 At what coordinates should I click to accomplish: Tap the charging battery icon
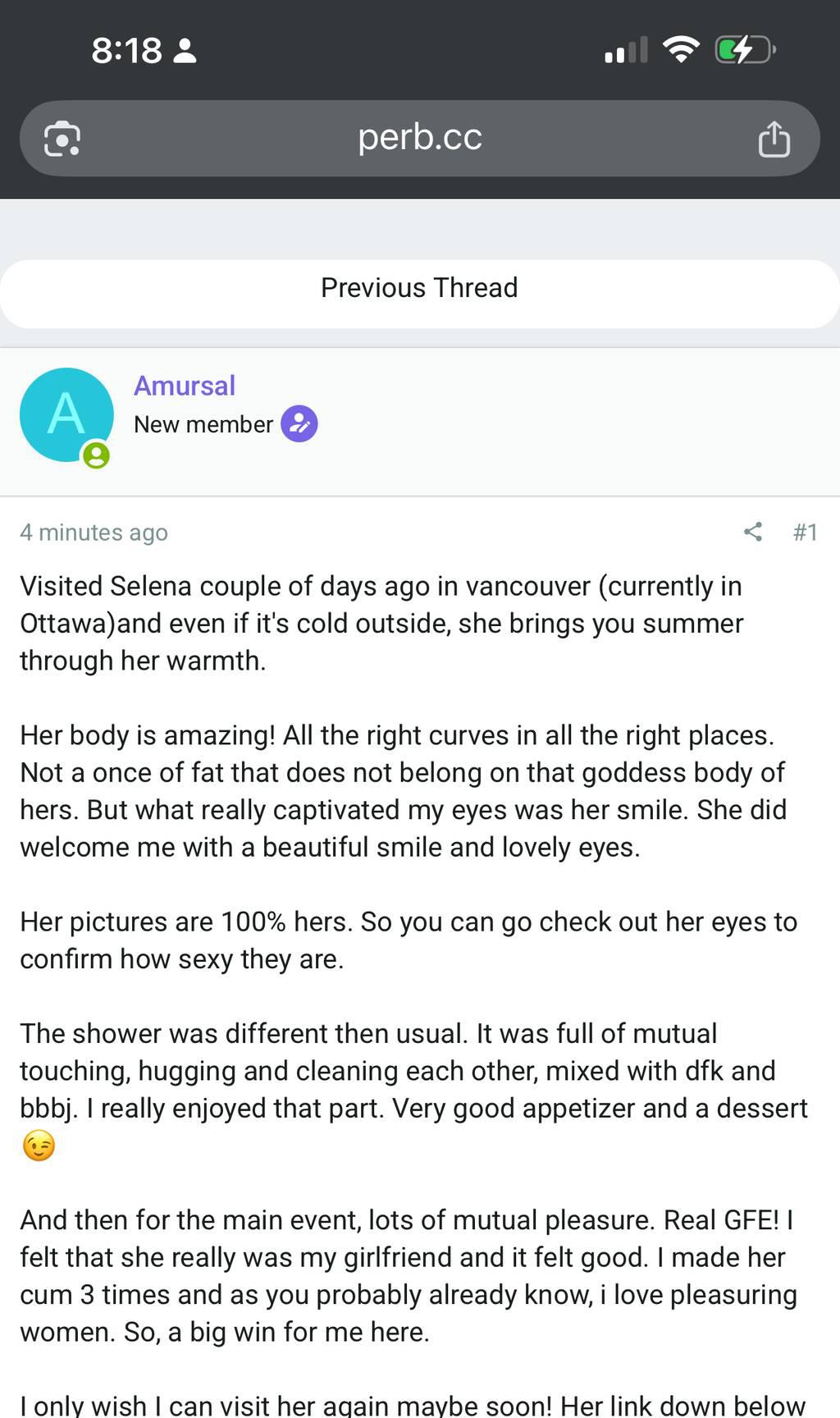point(744,50)
